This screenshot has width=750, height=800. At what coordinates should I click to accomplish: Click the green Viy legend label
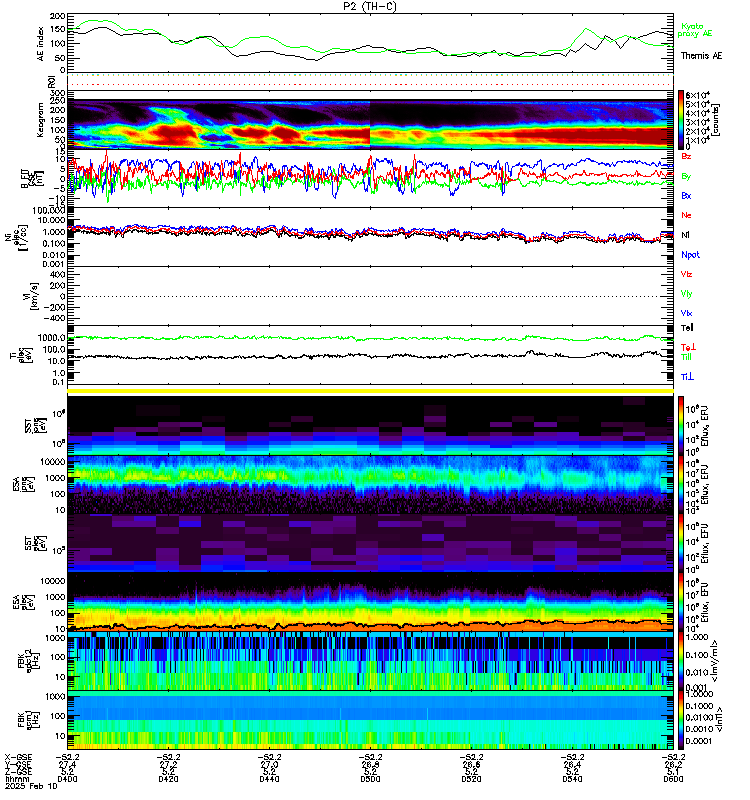pyautogui.click(x=686, y=294)
